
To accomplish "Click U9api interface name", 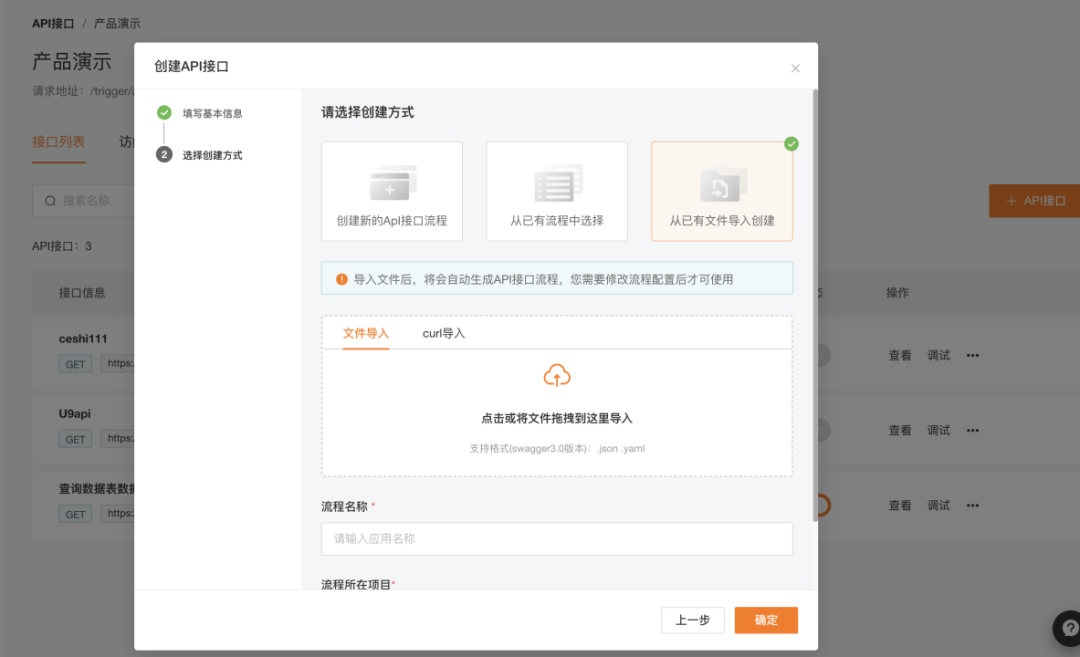I will click(x=74, y=414).
